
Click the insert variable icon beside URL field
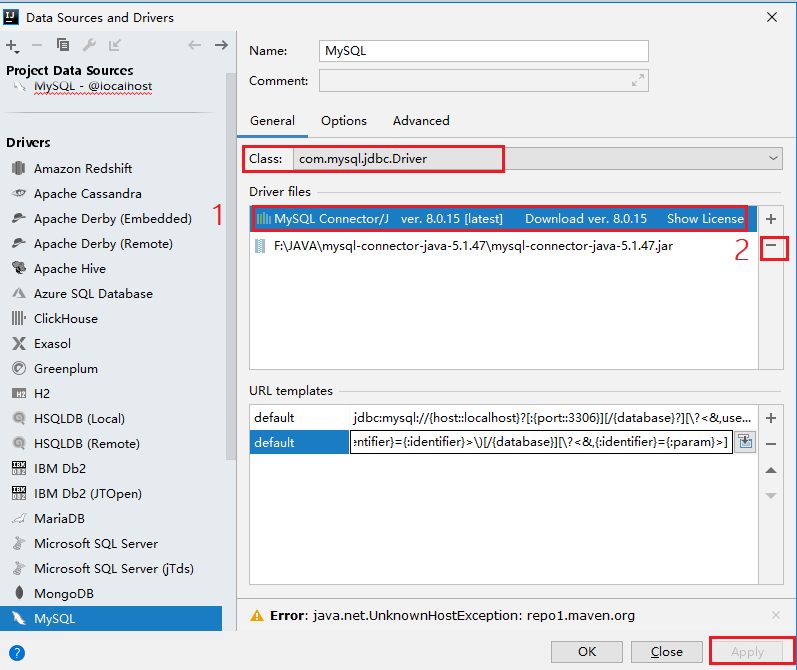(745, 442)
